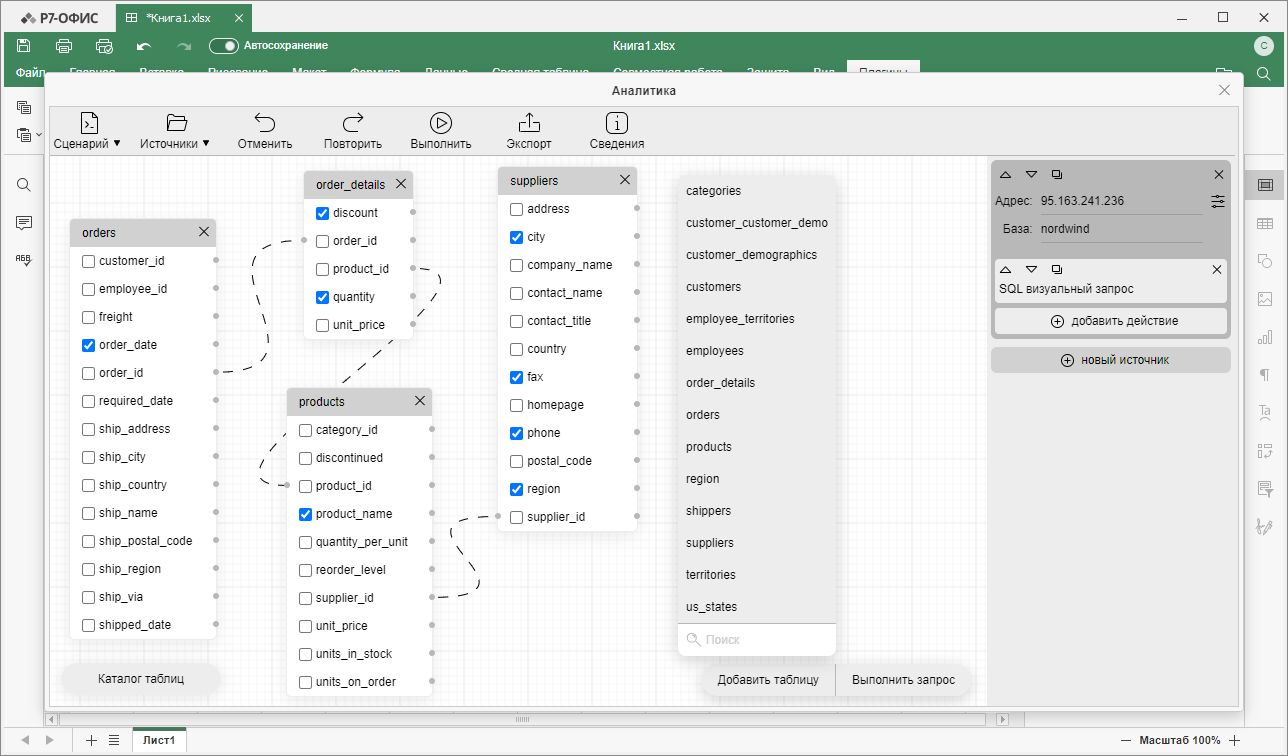Click the Выполнить запрос button
Image resolution: width=1288 pixels, height=756 pixels.
coord(903,680)
